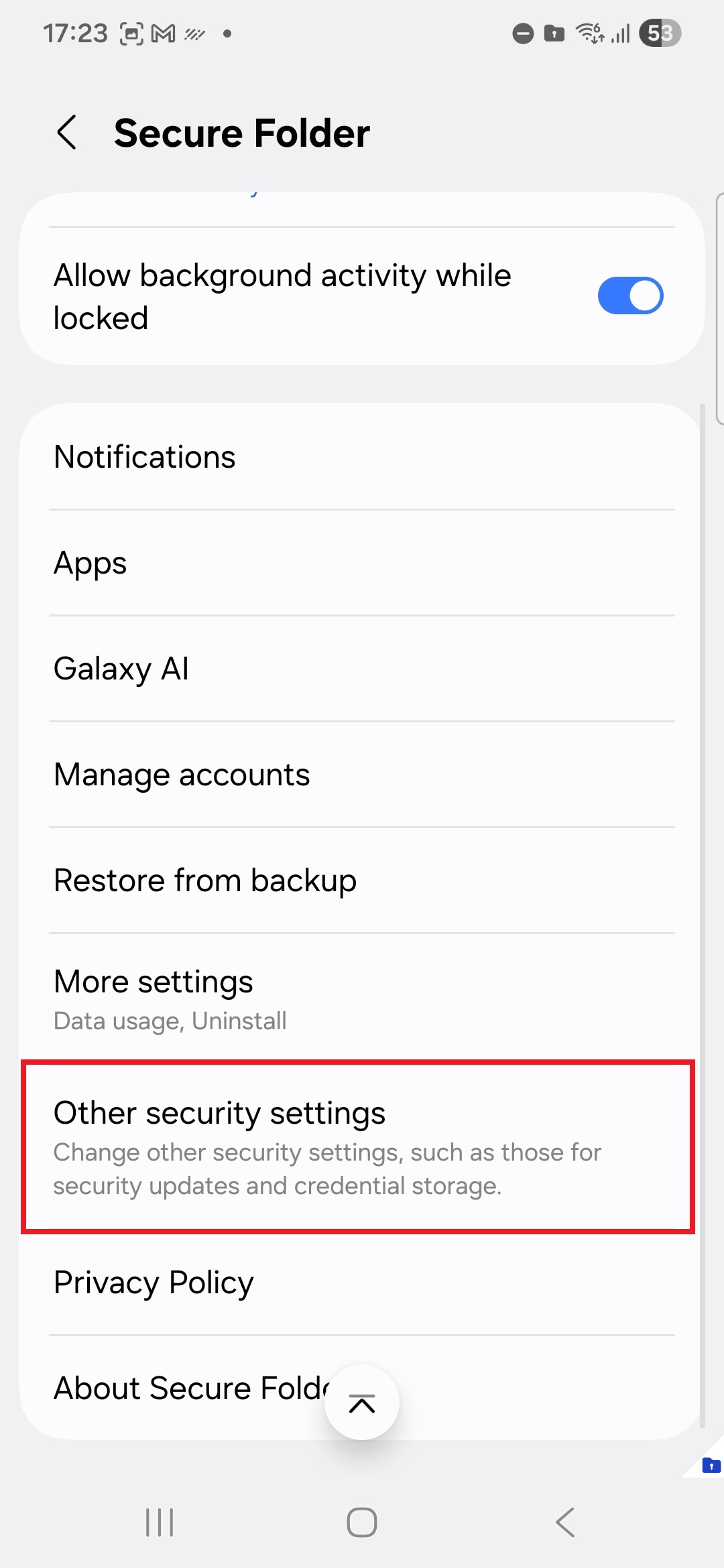The height and width of the screenshot is (1568, 724).
Task: Disable background activity while locked switch
Action: pyautogui.click(x=630, y=296)
